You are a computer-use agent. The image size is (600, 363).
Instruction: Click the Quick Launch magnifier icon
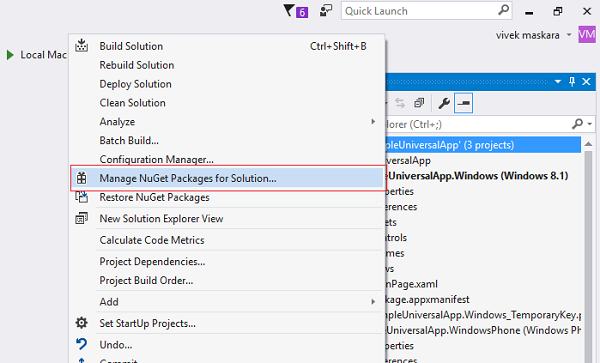(504, 10)
